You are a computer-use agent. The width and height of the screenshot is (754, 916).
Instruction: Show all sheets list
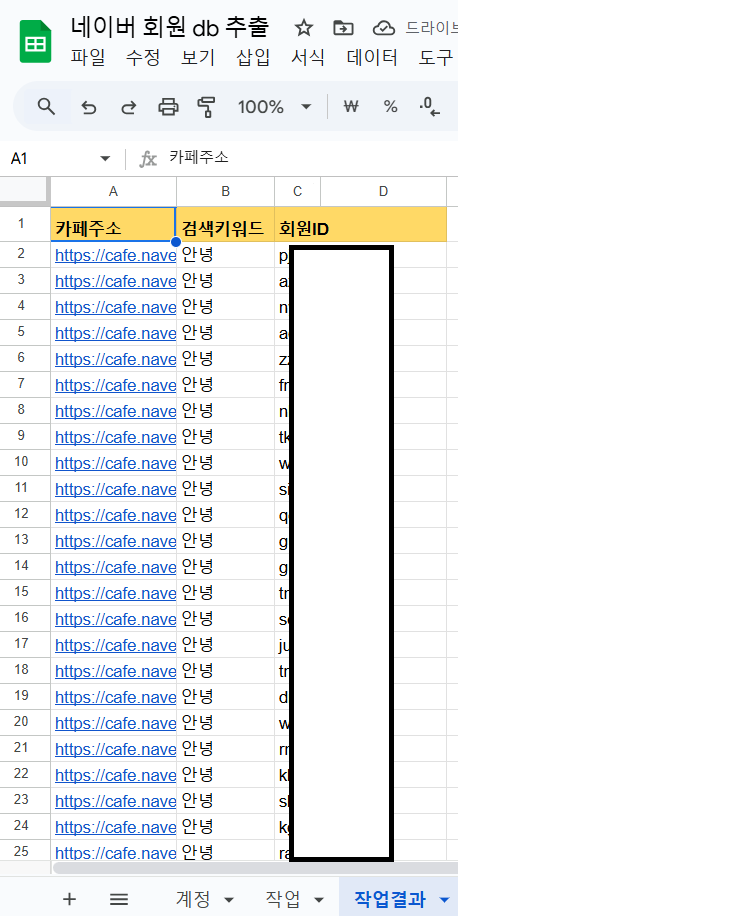pyautogui.click(x=119, y=899)
